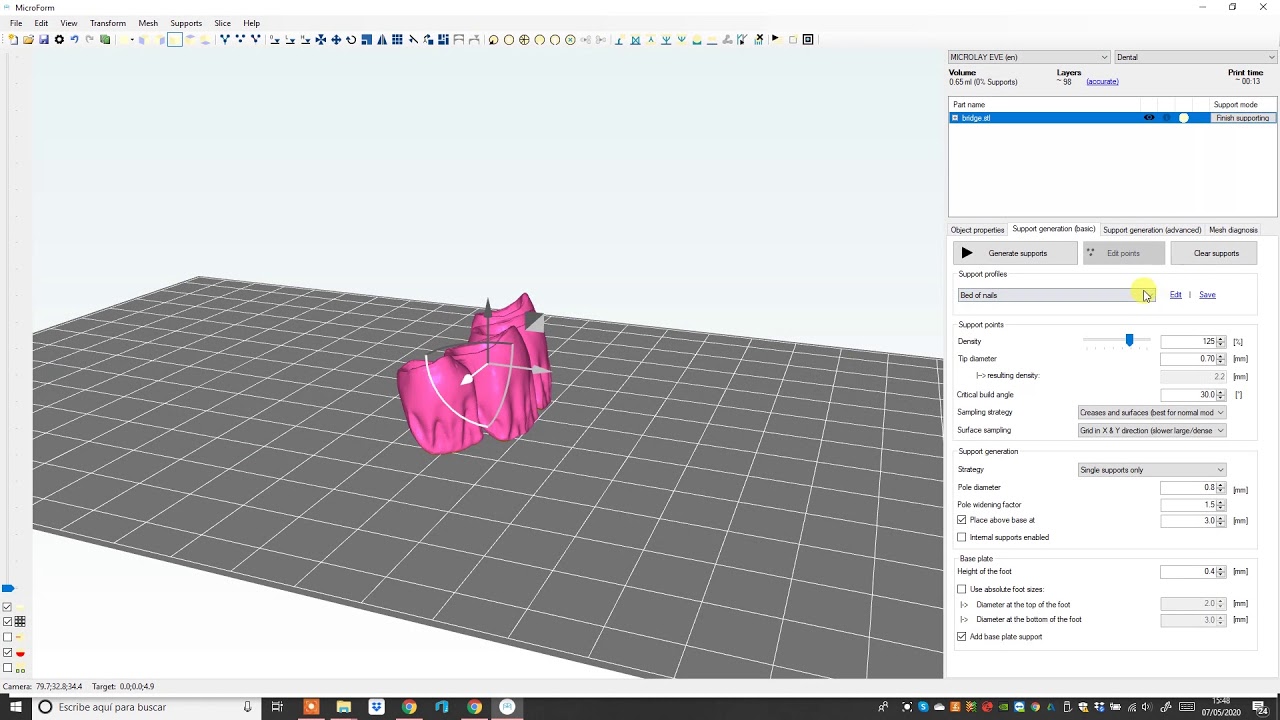The width and height of the screenshot is (1280, 720).
Task: Click the Windows search box on the taskbar
Action: (146, 707)
